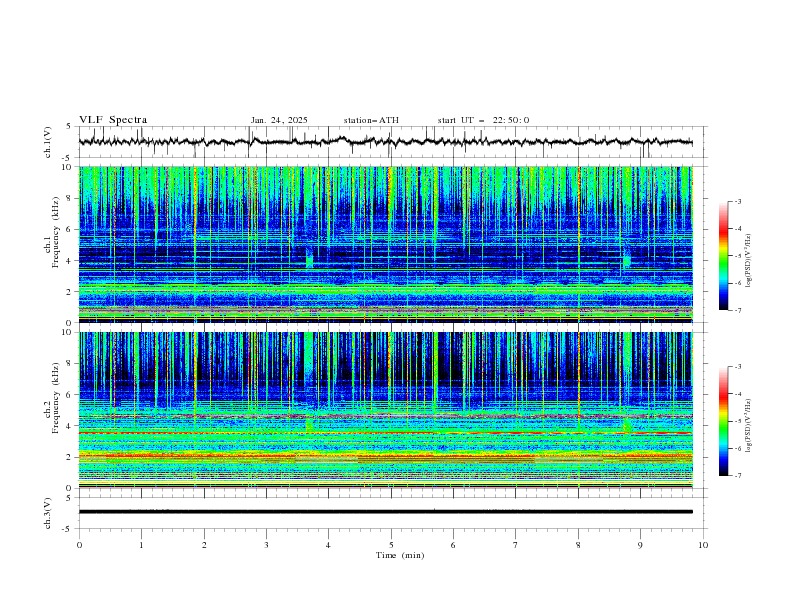Click the "6" kHz tick on ch.1 spectrogram axis
The height and width of the screenshot is (612, 792).
[x=71, y=229]
